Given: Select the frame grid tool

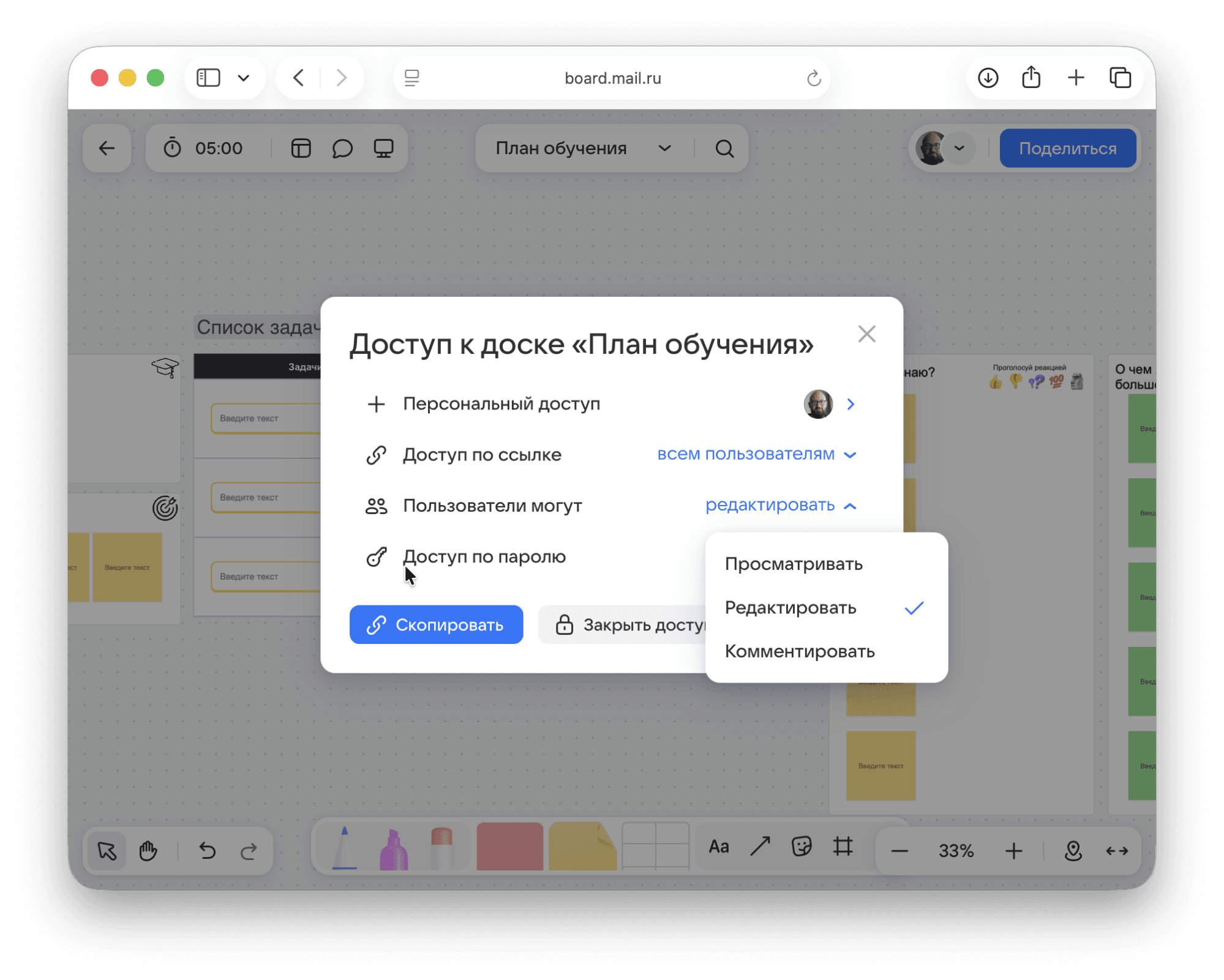Looking at the screenshot, I should (x=843, y=847).
